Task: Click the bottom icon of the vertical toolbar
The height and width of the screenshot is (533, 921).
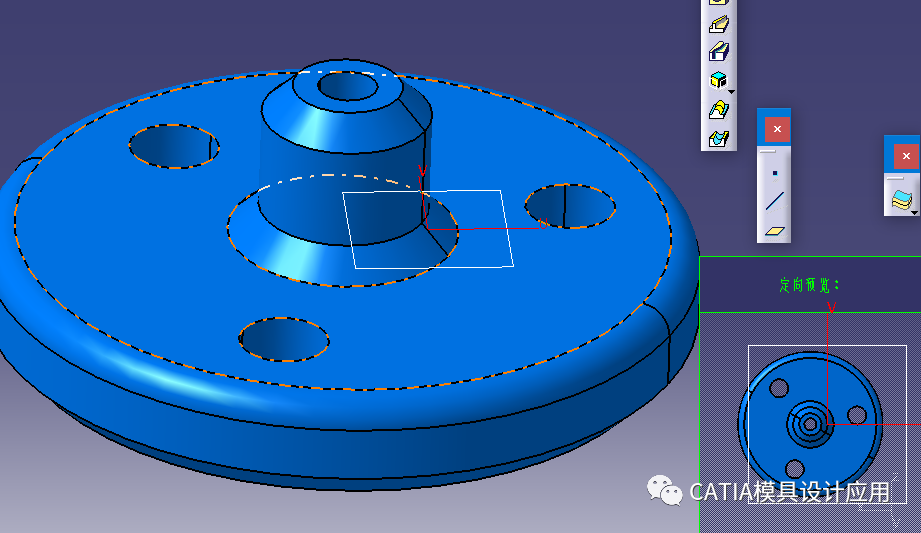Action: pyautogui.click(x=717, y=138)
